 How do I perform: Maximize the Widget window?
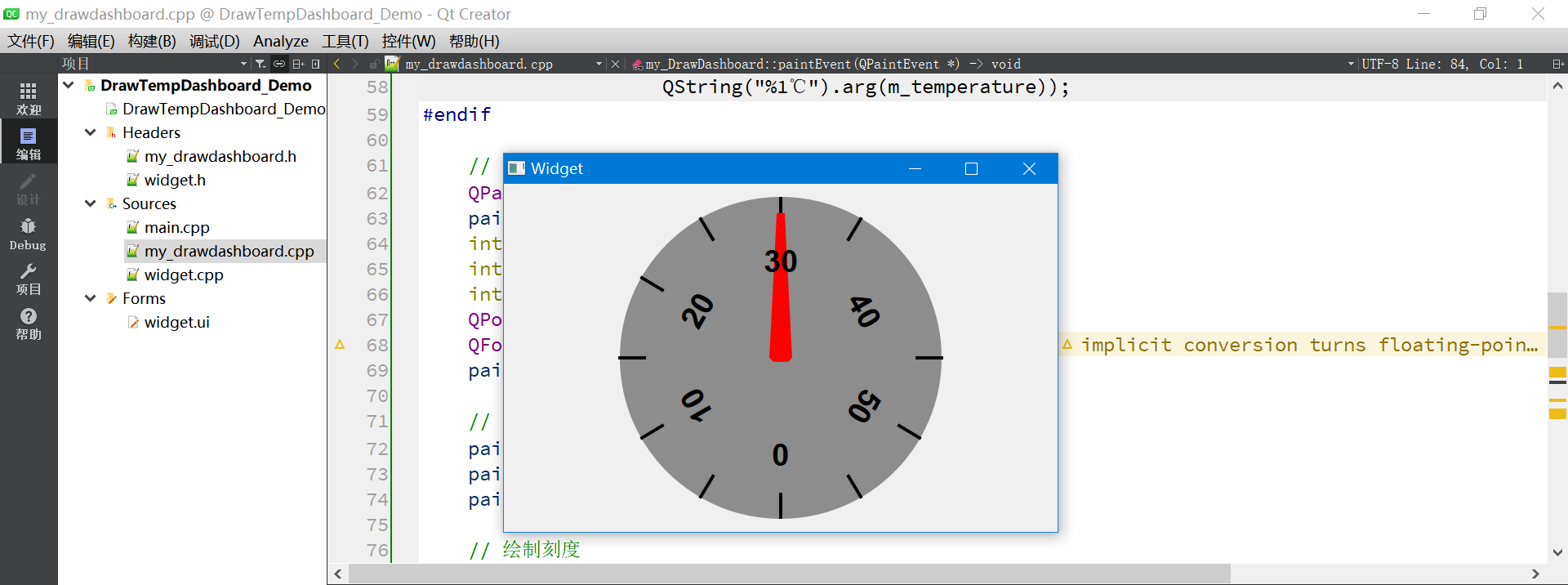point(971,168)
